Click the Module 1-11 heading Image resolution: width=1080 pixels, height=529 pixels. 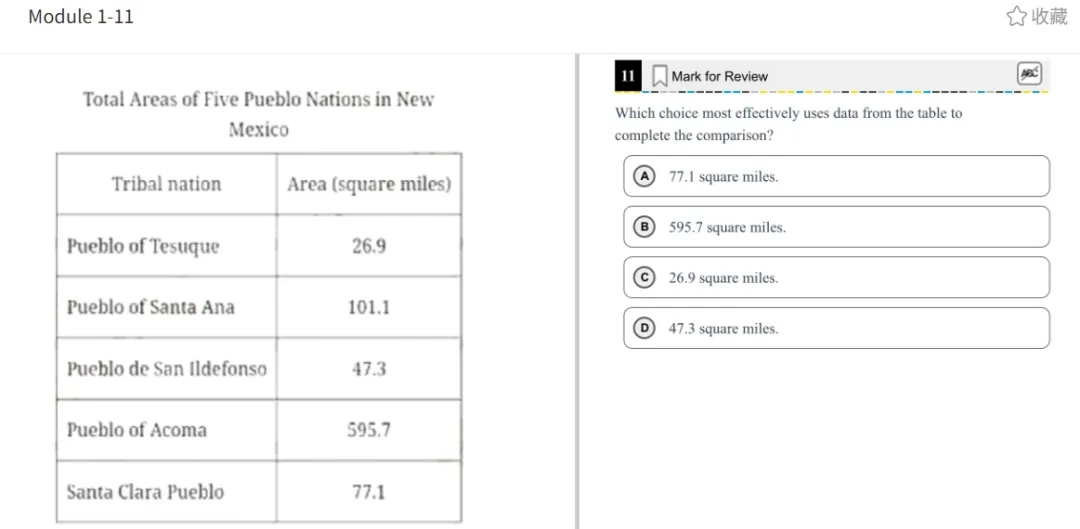(81, 16)
